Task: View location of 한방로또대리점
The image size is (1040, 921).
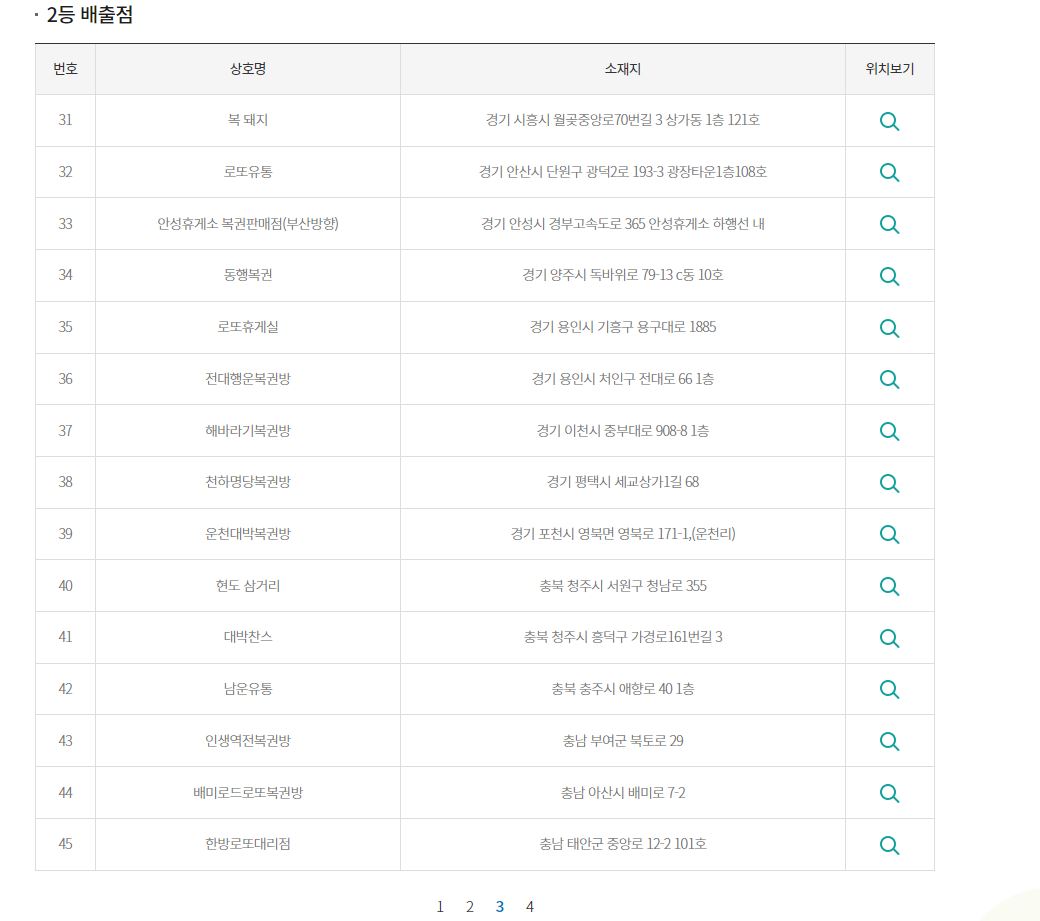Action: click(889, 845)
